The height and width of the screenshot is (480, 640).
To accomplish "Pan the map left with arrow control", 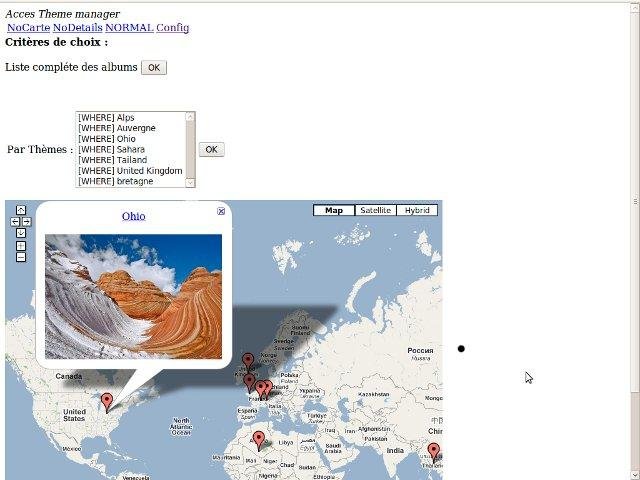I will coord(15,222).
